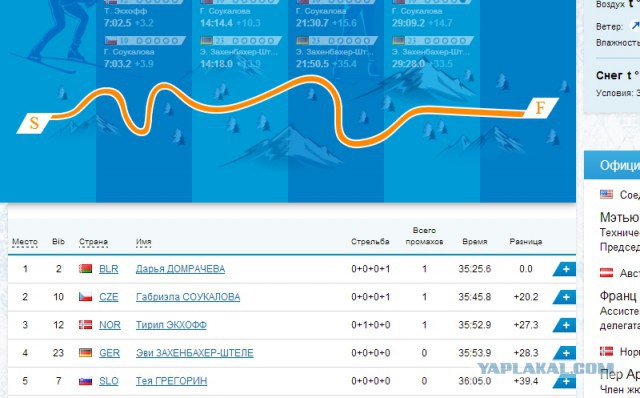Sort table by Место column
This screenshot has width=640, height=398.
coord(25,242)
